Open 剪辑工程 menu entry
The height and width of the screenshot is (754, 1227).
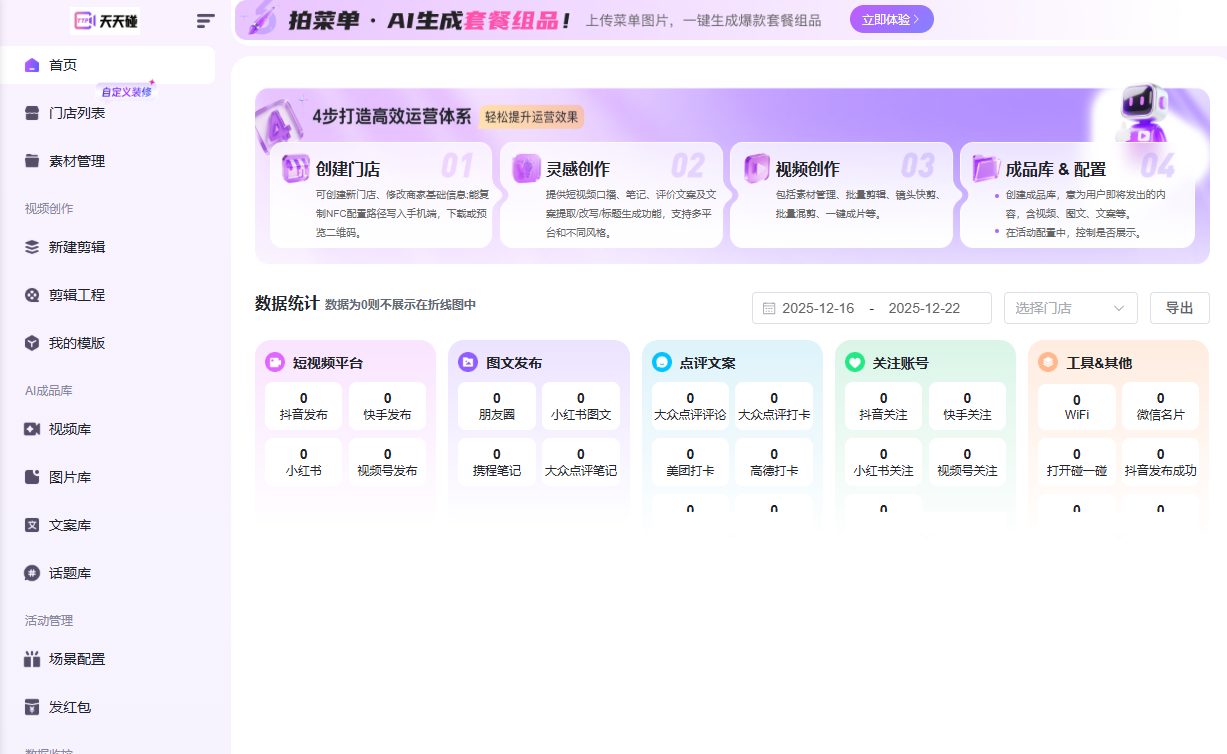(107, 295)
